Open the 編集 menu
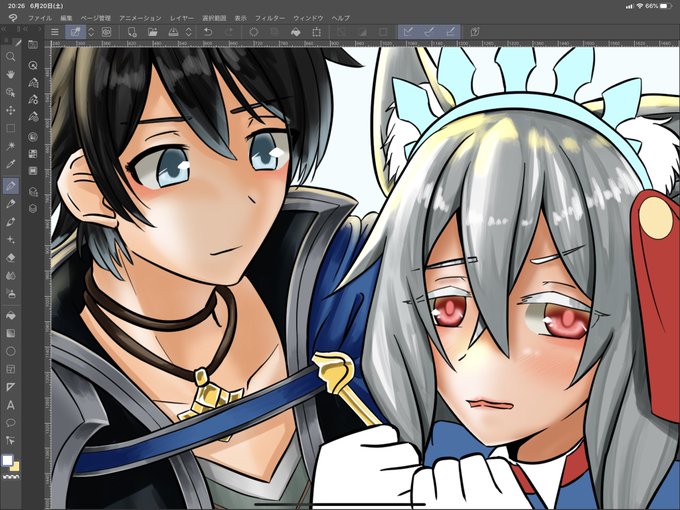The width and height of the screenshot is (680, 510). pyautogui.click(x=66, y=18)
